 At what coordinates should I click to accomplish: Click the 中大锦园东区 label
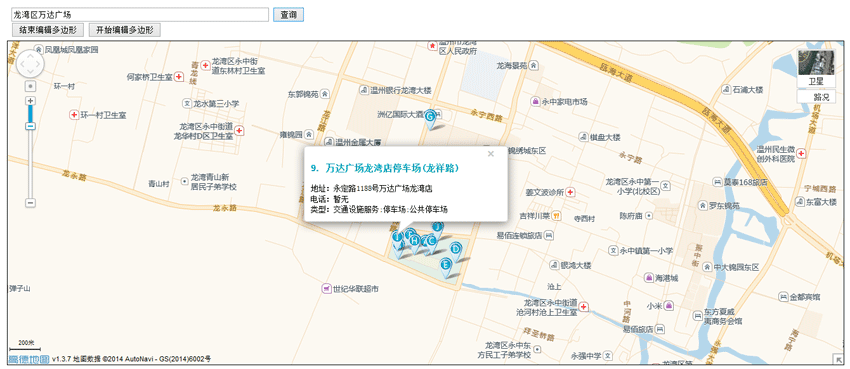click(736, 267)
